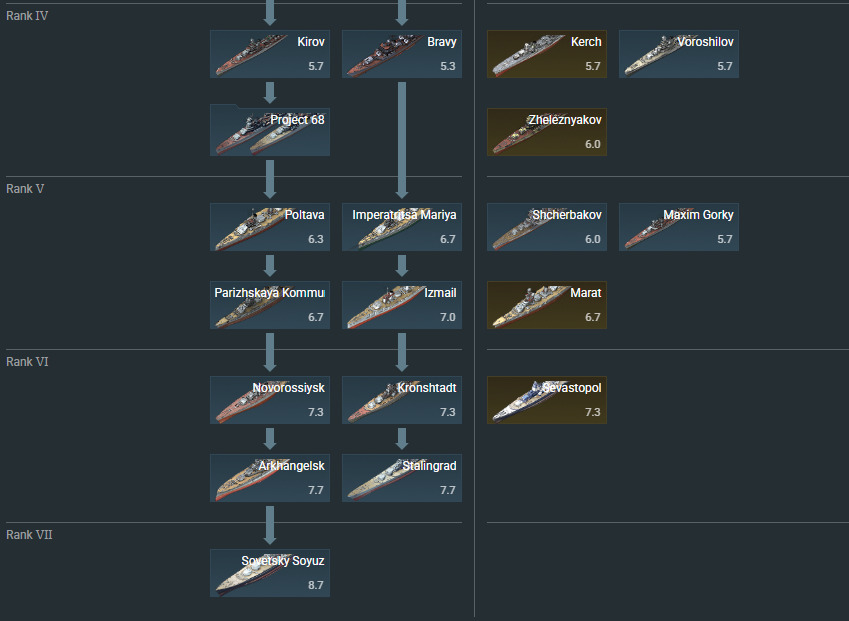Select the Shcherbakov cruiser card

pyautogui.click(x=547, y=227)
